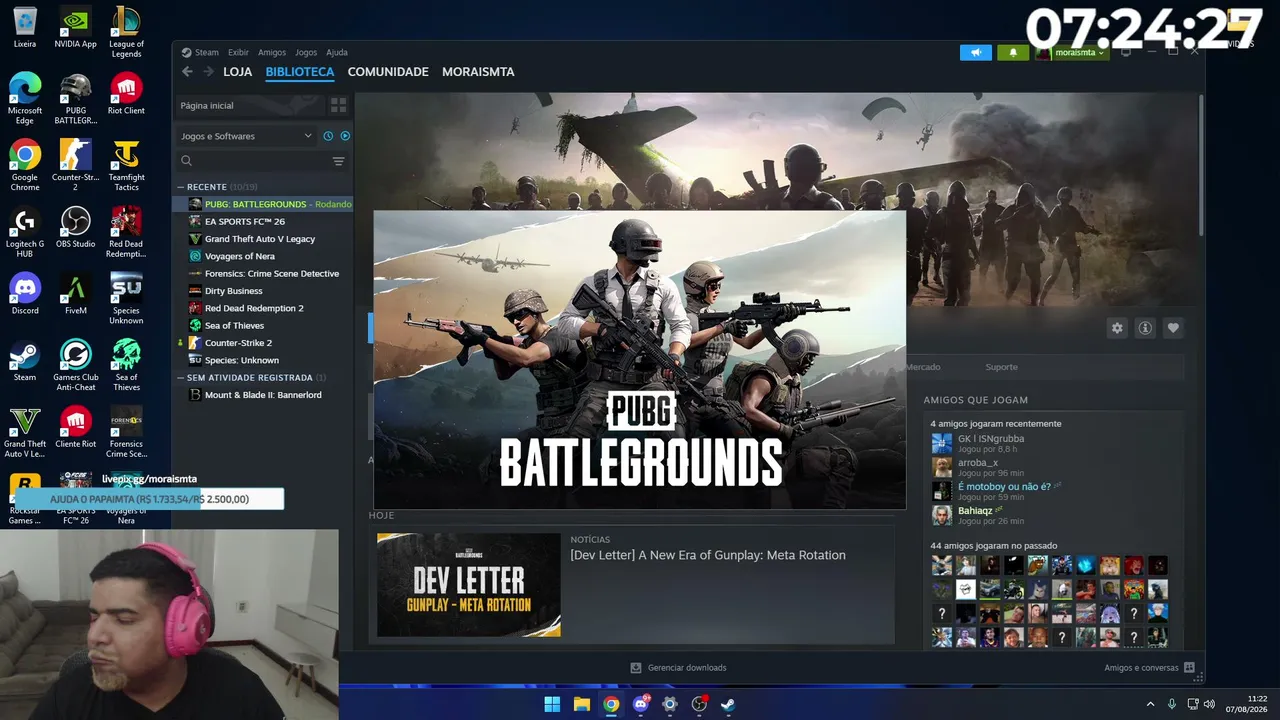Open the Steam logo menu
1280x720 pixels.
199,53
